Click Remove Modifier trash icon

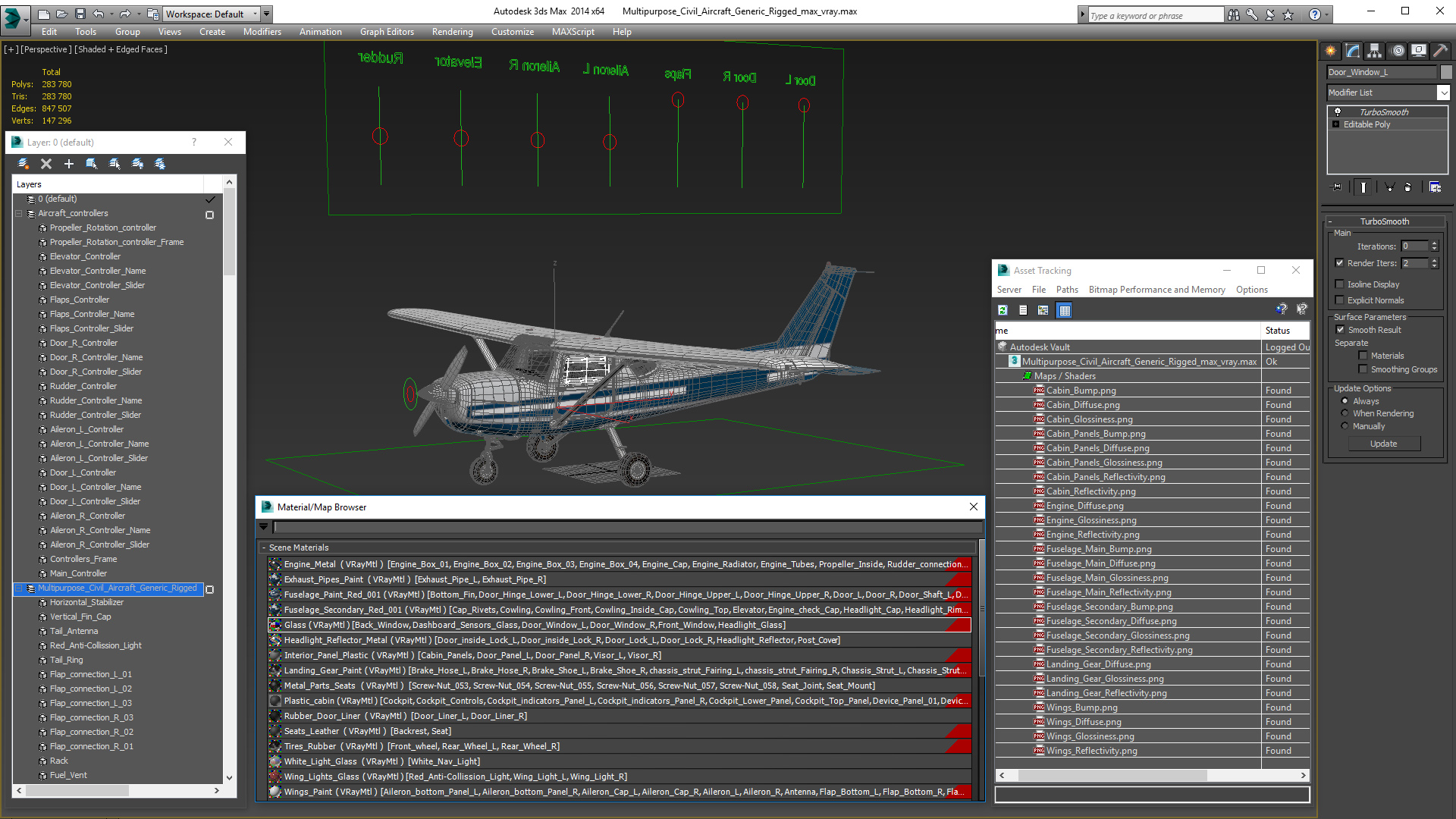[x=1408, y=187]
